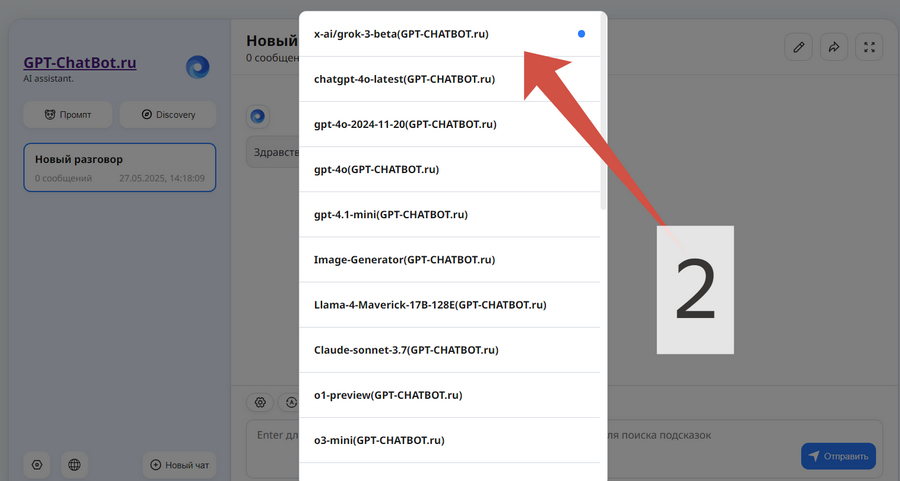Viewport: 900px width, 481px height.
Task: Click the message input field
Action: [564, 448]
